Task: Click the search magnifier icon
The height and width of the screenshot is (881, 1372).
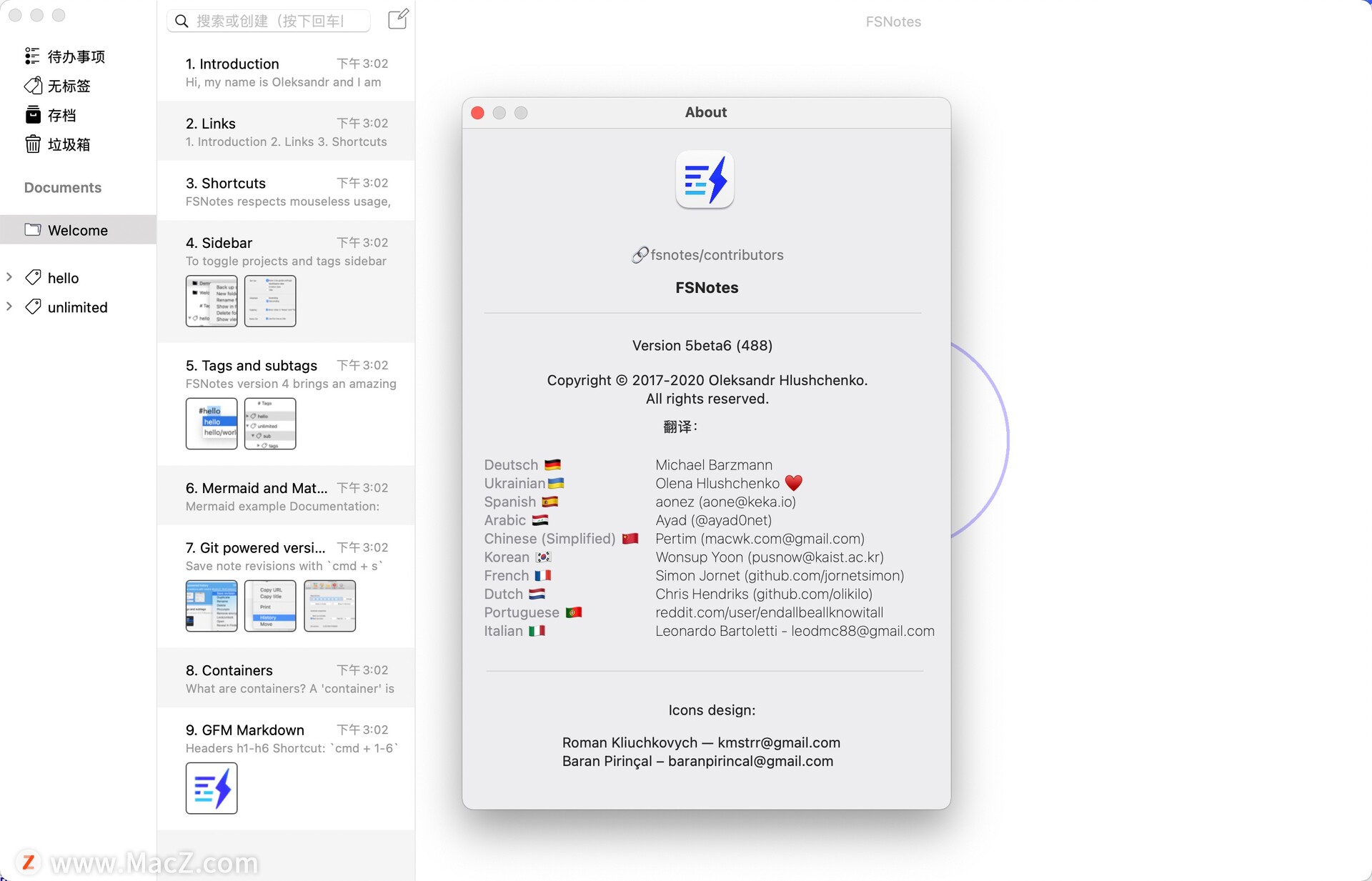Action: [182, 21]
